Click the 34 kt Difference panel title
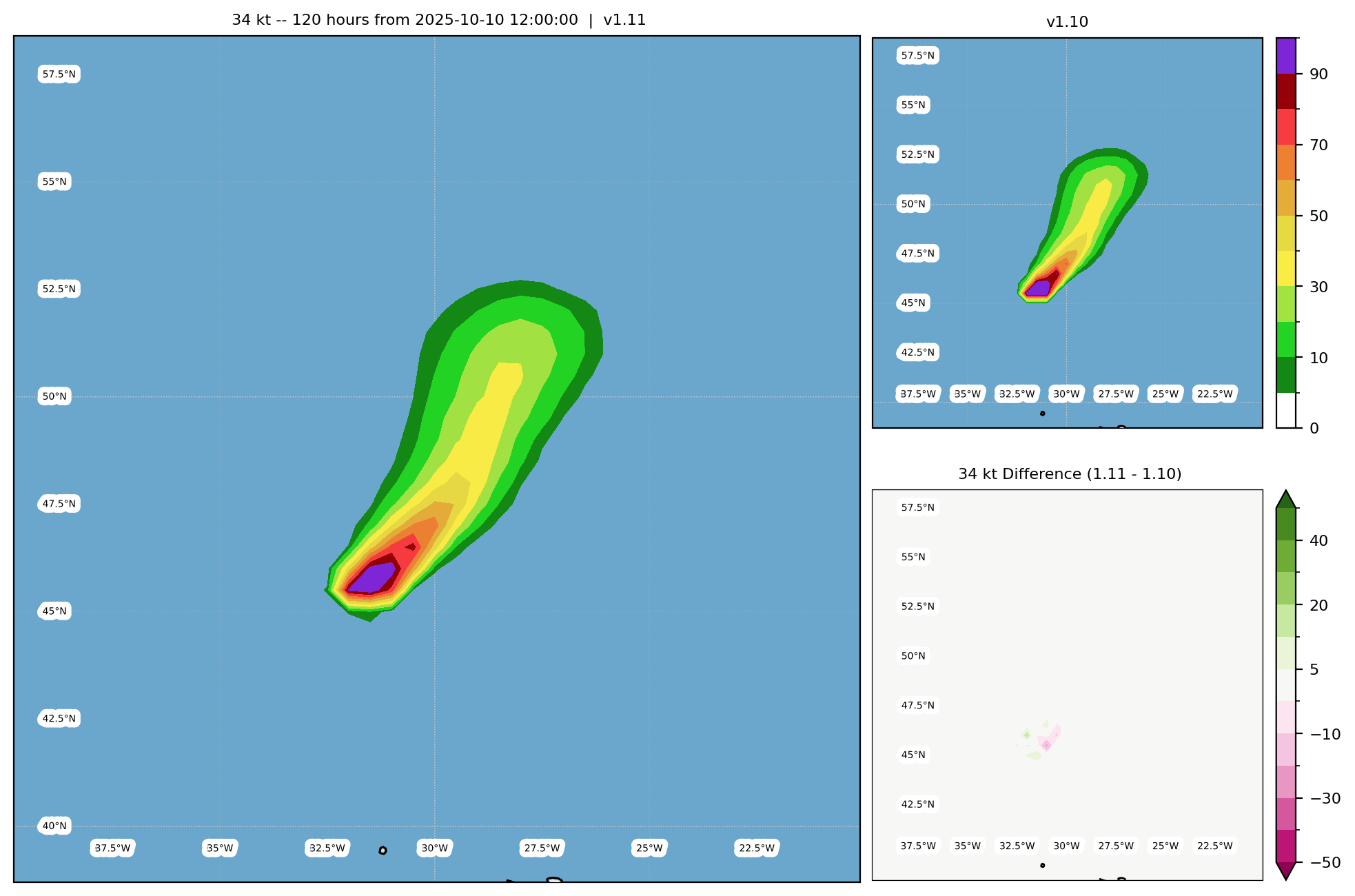The height and width of the screenshot is (896, 1355). (1070, 474)
